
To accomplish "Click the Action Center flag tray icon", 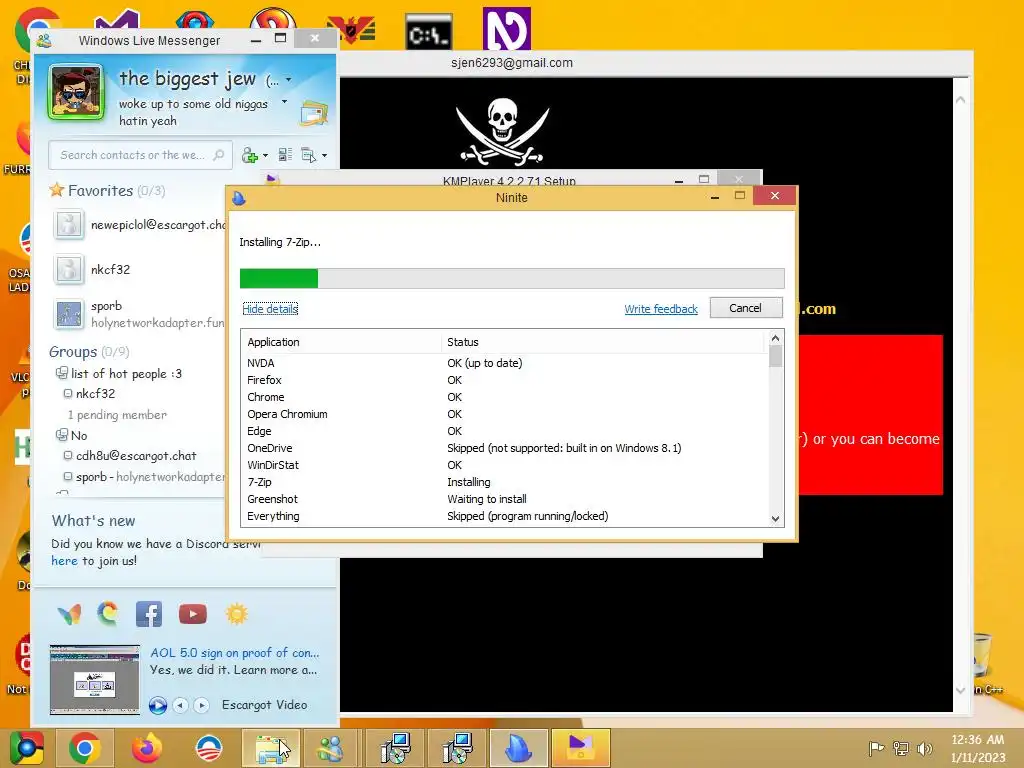I will coord(876,748).
